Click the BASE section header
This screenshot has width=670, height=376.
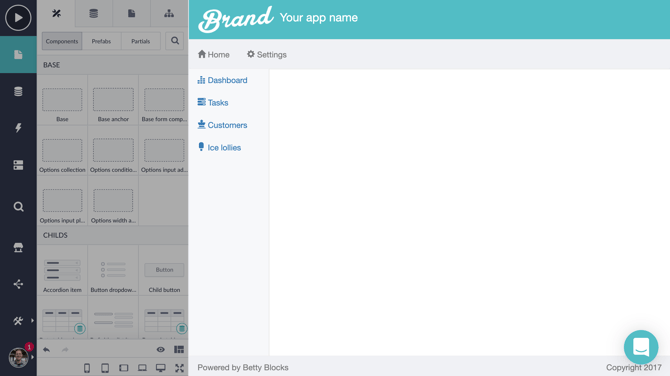point(113,65)
